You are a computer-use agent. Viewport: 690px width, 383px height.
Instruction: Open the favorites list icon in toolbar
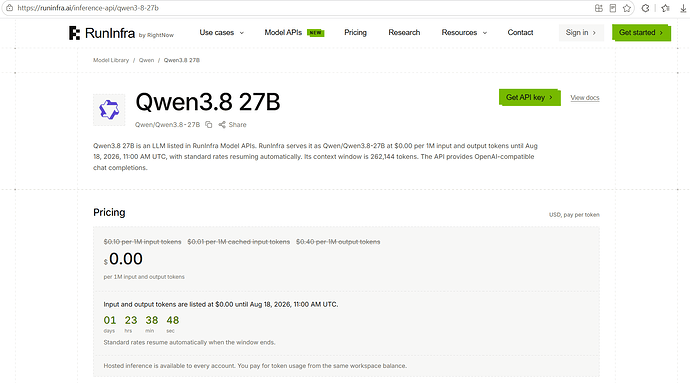tap(665, 8)
